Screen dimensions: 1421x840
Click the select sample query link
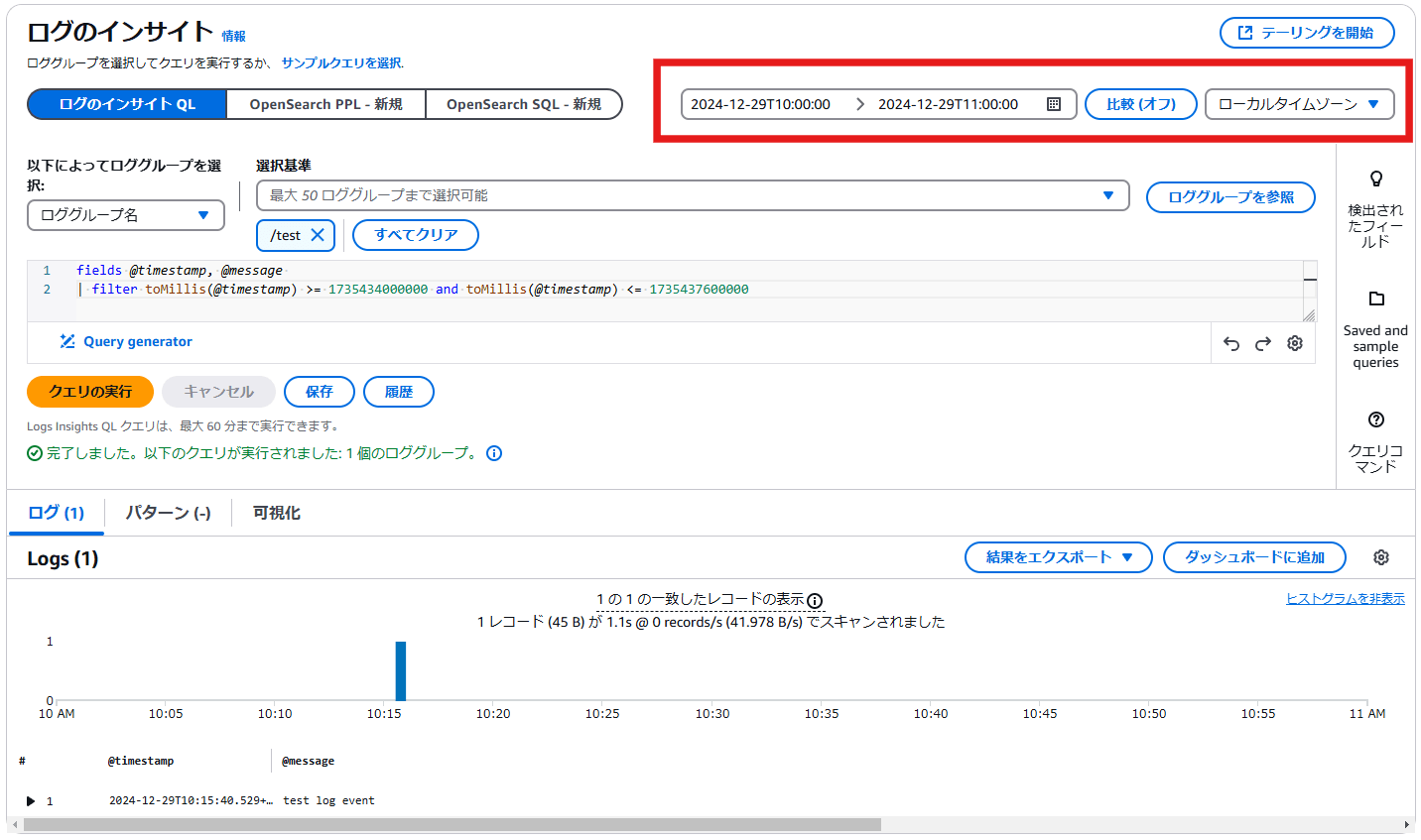click(x=342, y=62)
